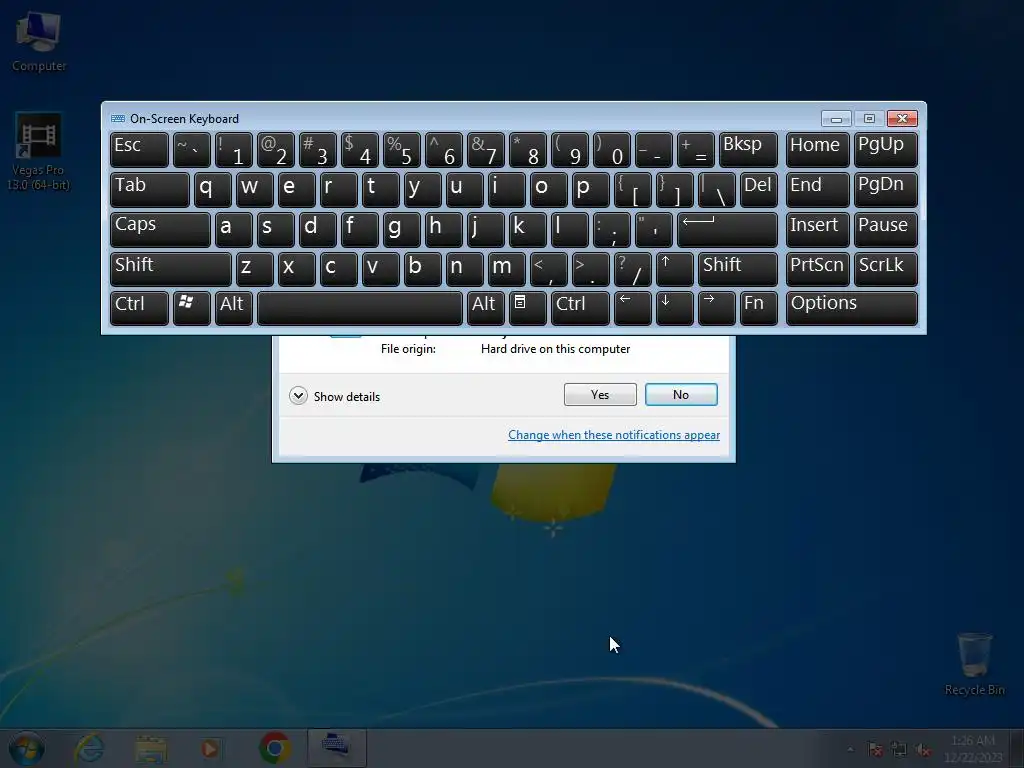This screenshot has width=1024, height=768.
Task: Click the End key
Action: [x=818, y=189]
